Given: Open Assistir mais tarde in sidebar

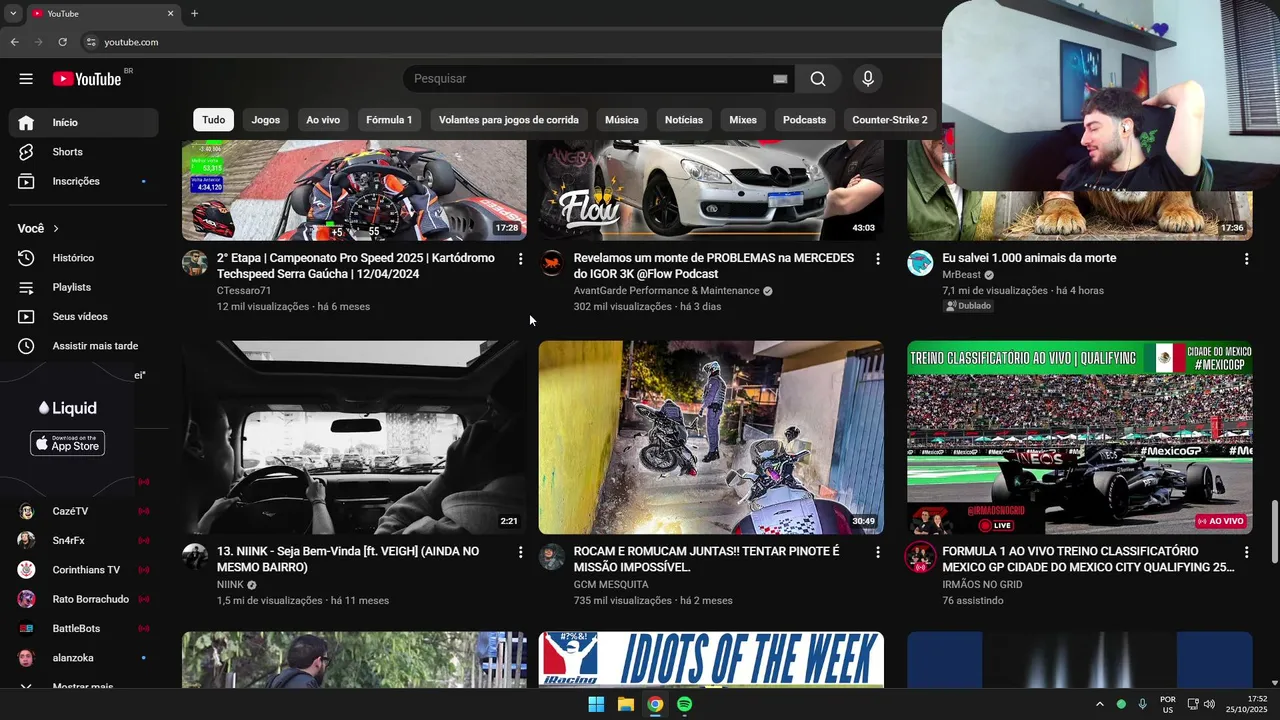Looking at the screenshot, I should click(83, 346).
